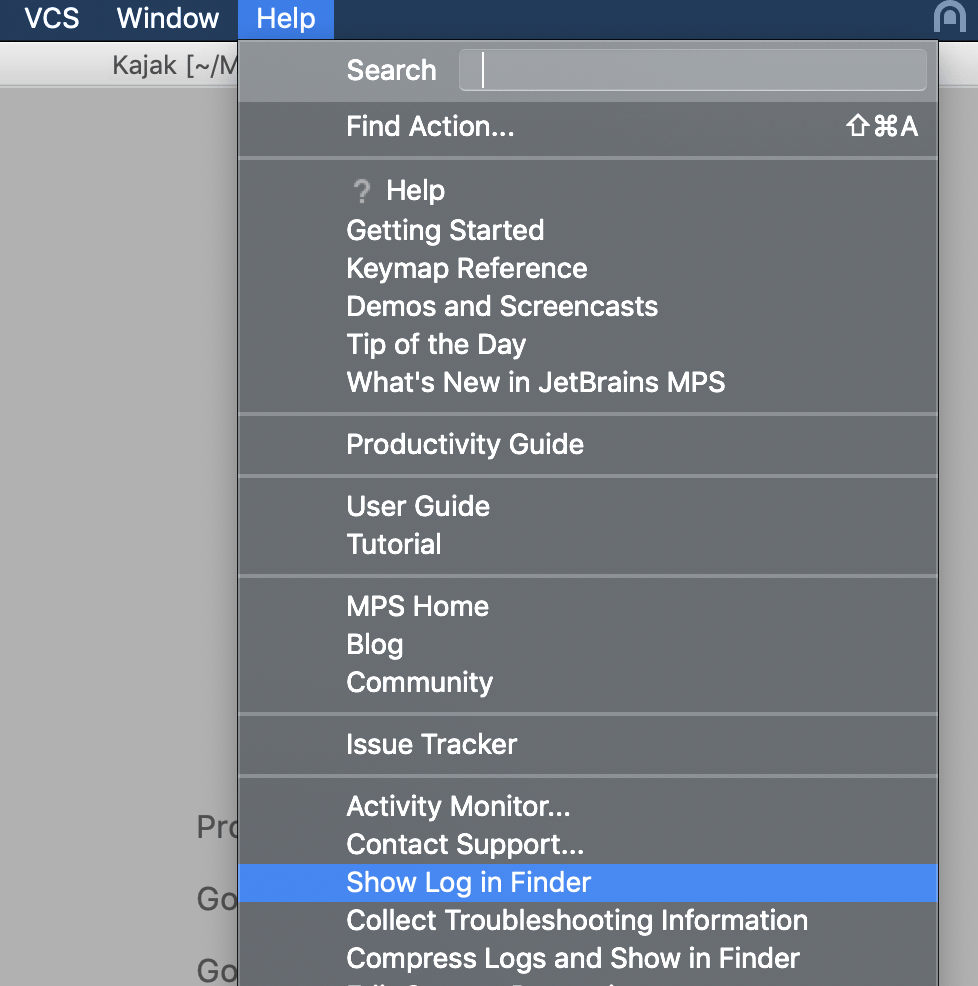Launch the Activity Monitor

(458, 806)
